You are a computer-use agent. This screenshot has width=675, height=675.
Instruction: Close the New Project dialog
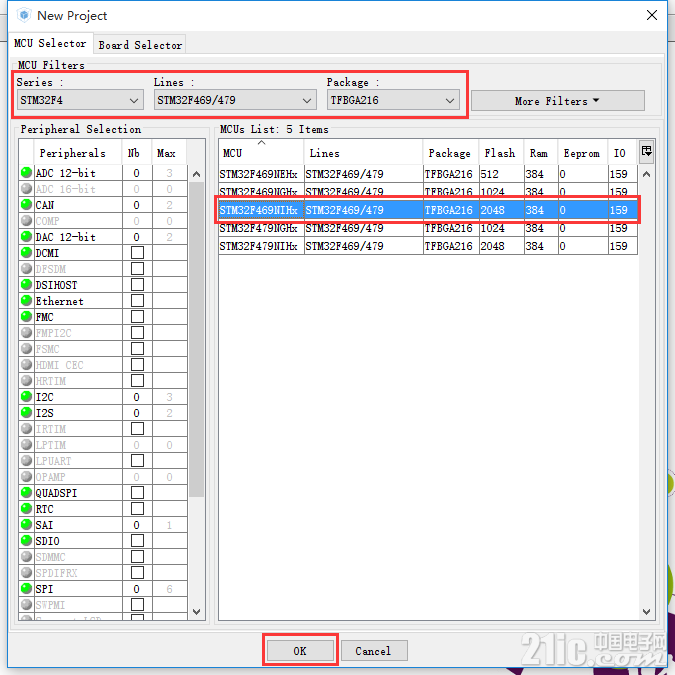coord(652,15)
